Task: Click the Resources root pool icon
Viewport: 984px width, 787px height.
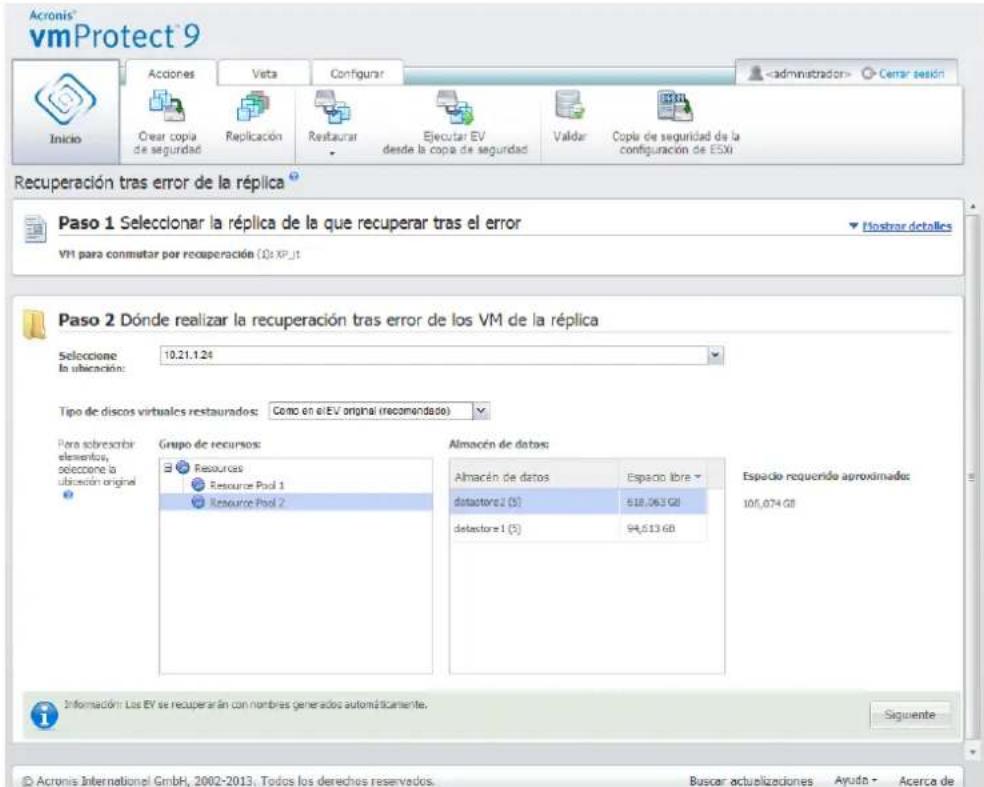Action: click(x=183, y=468)
